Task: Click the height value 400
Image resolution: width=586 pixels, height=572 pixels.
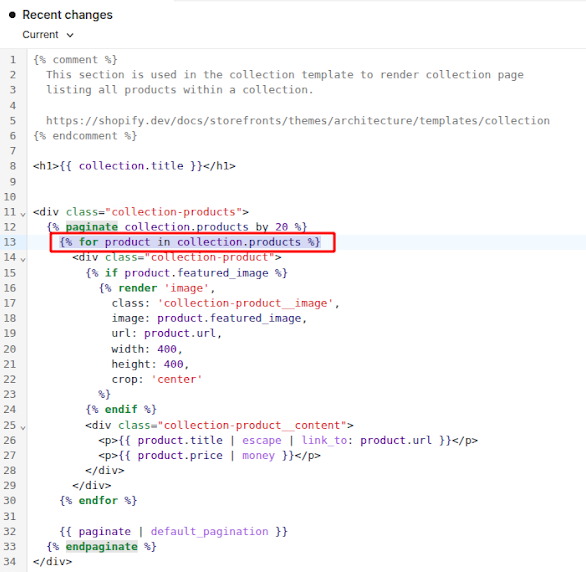Action: (x=173, y=364)
